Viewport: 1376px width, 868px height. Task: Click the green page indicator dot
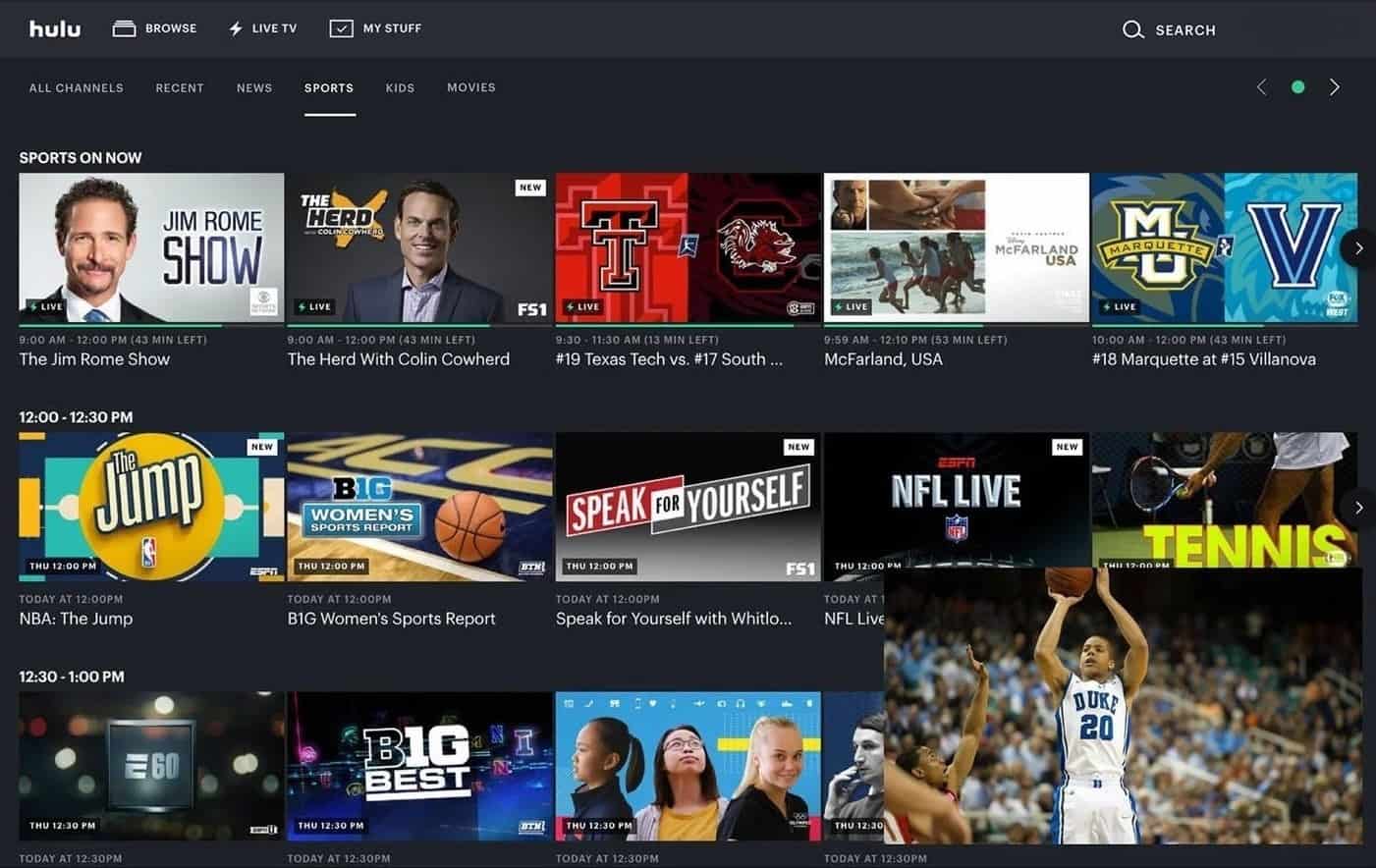(x=1297, y=87)
